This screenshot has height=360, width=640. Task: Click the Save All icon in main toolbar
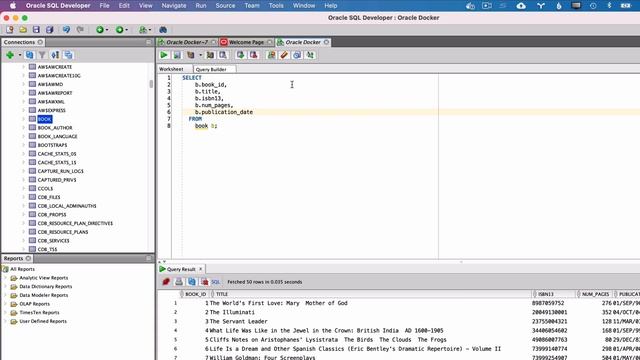tap(49, 30)
